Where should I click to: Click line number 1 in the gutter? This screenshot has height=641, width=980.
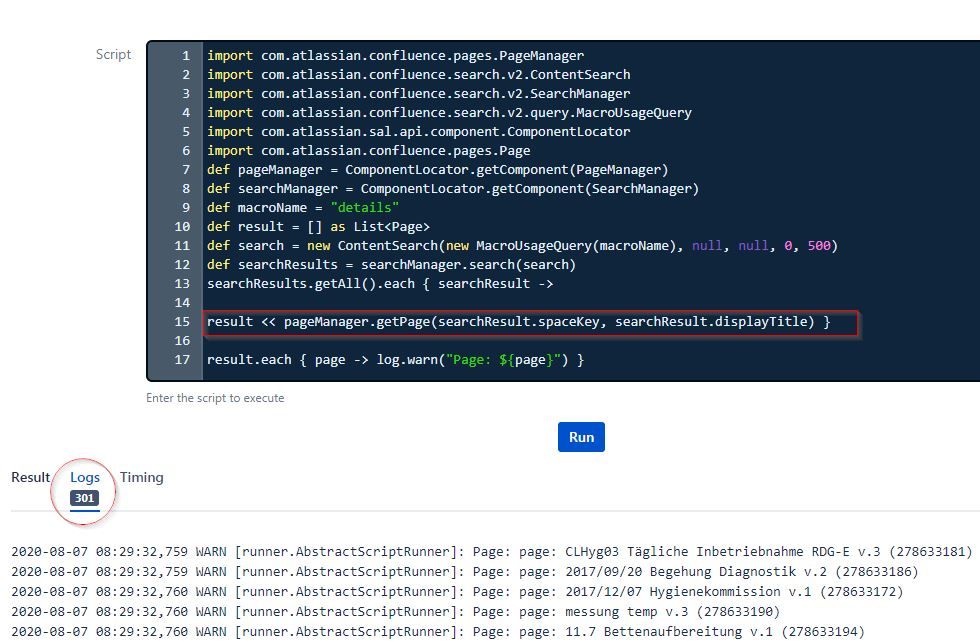tap(185, 55)
